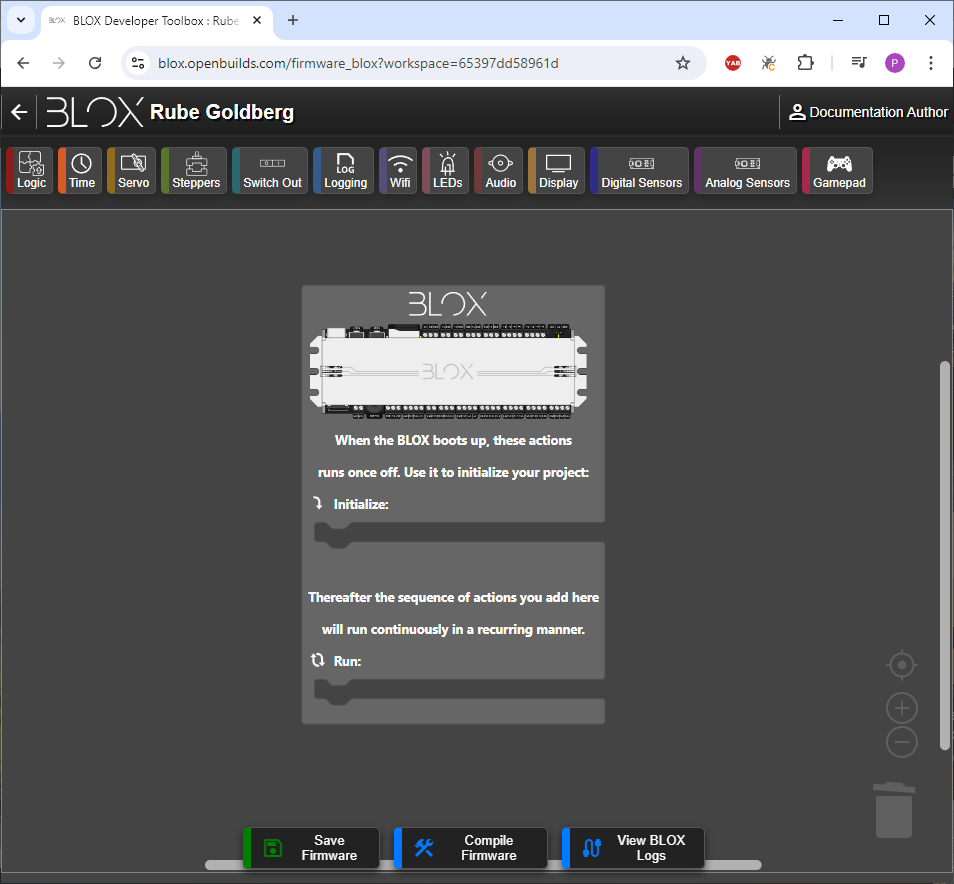
Task: Open the Steppers blocks category
Action: coord(195,170)
